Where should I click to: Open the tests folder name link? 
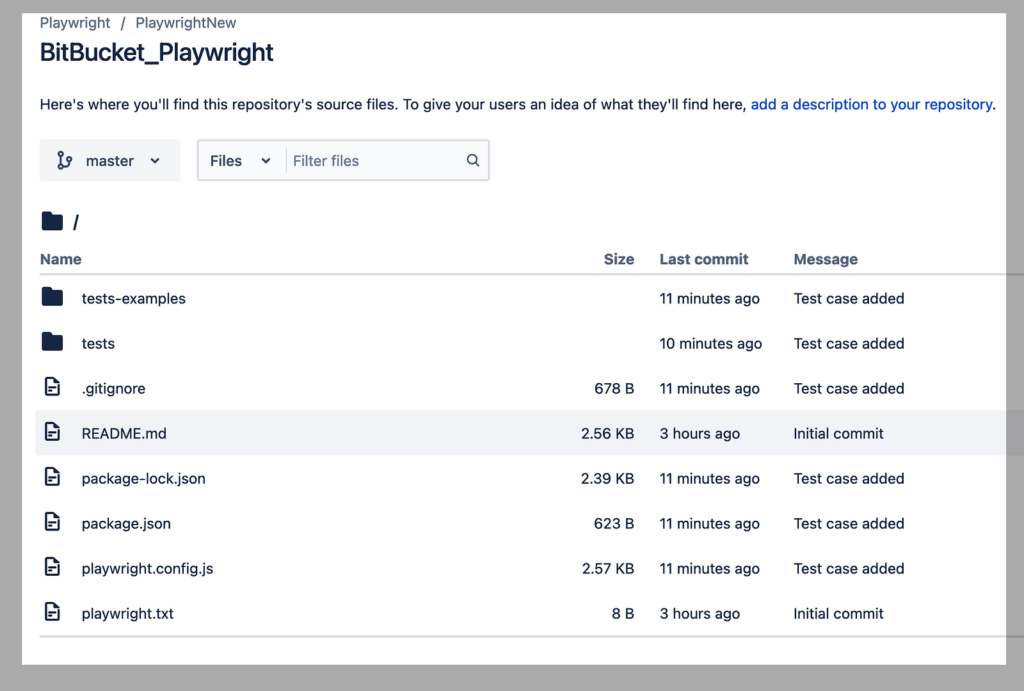coord(98,343)
